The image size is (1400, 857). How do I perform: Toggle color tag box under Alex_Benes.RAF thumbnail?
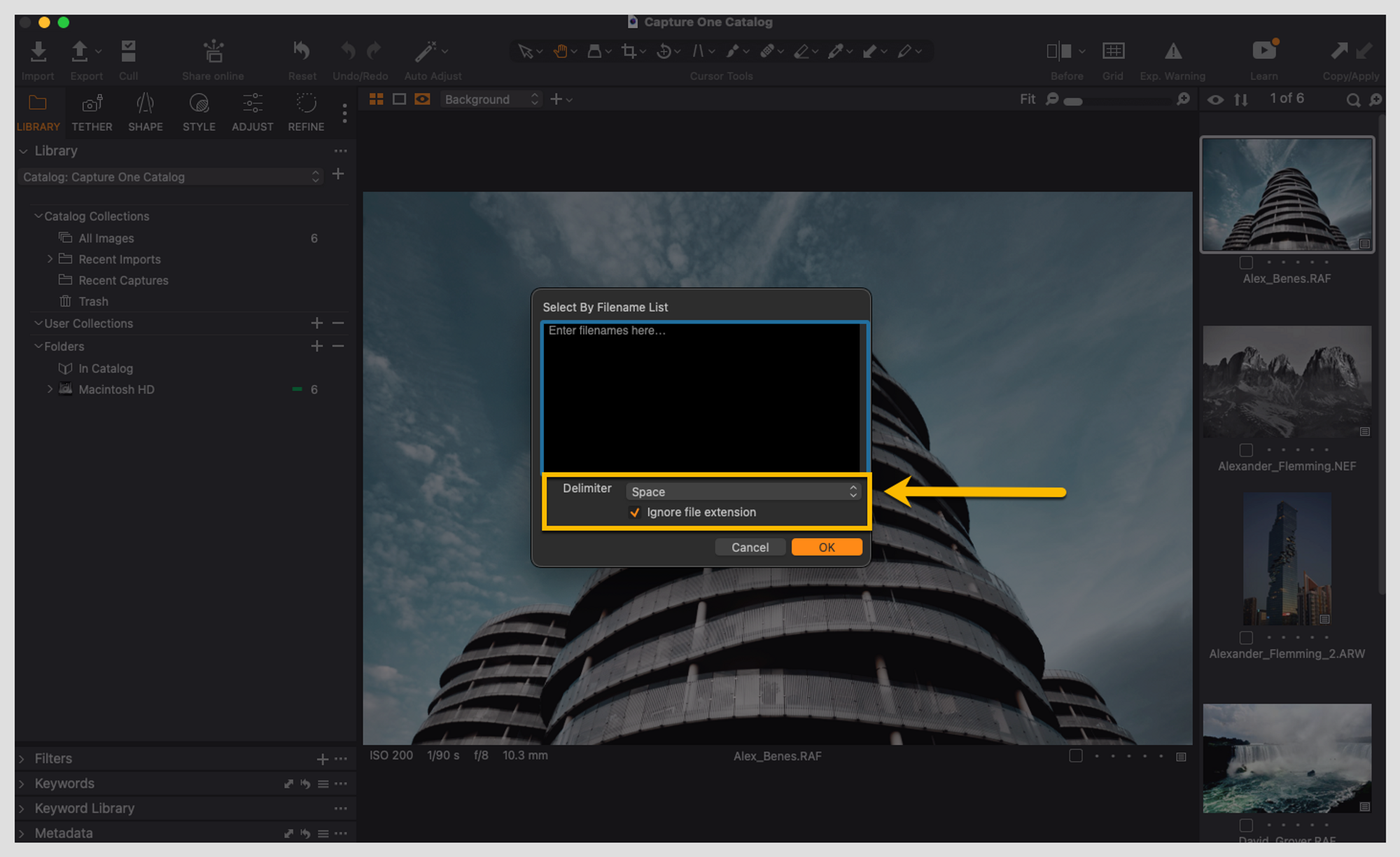pos(1246,263)
